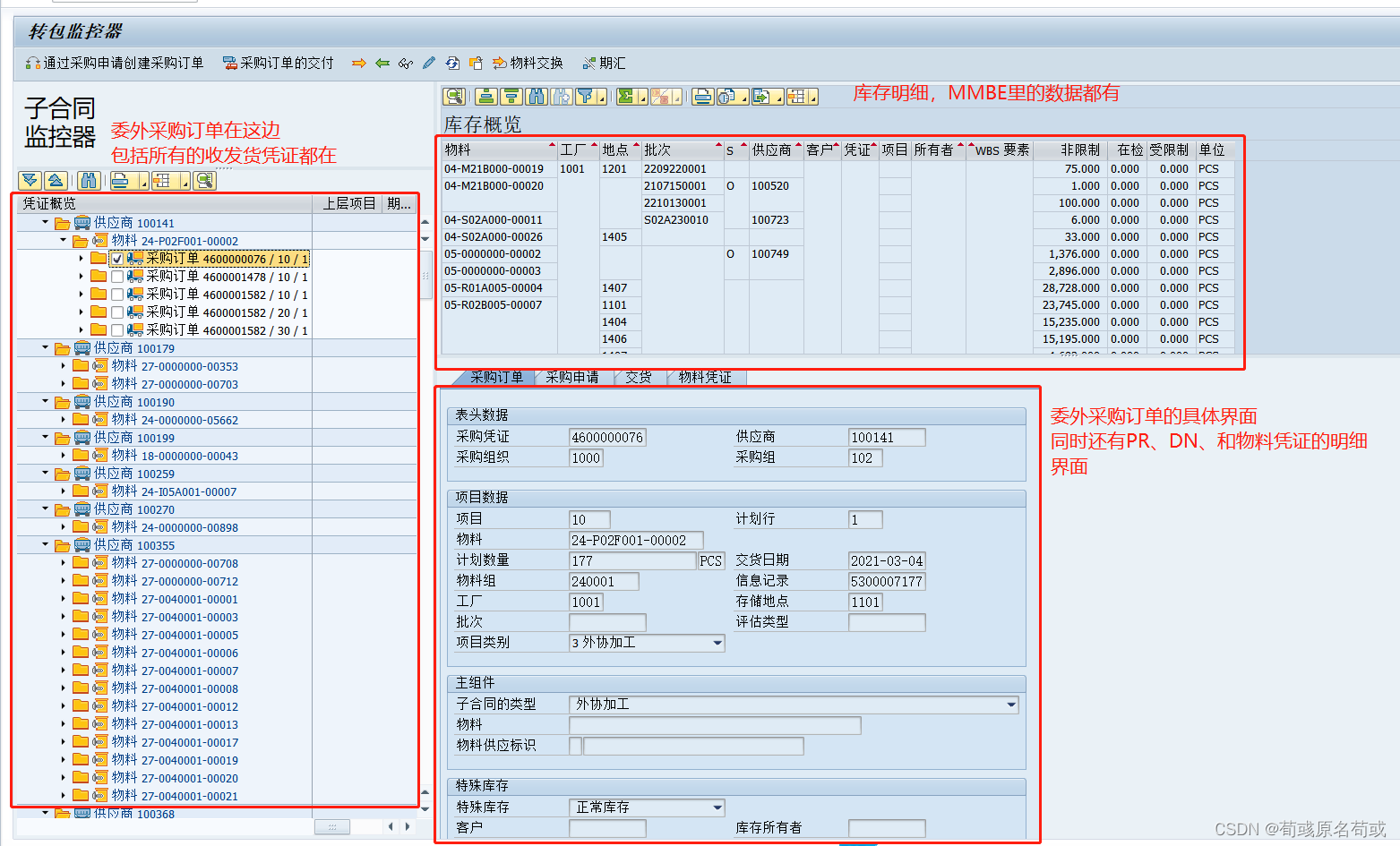Click binoculars find icon above document tree
Screen dimensions: 1400x846
point(89,181)
